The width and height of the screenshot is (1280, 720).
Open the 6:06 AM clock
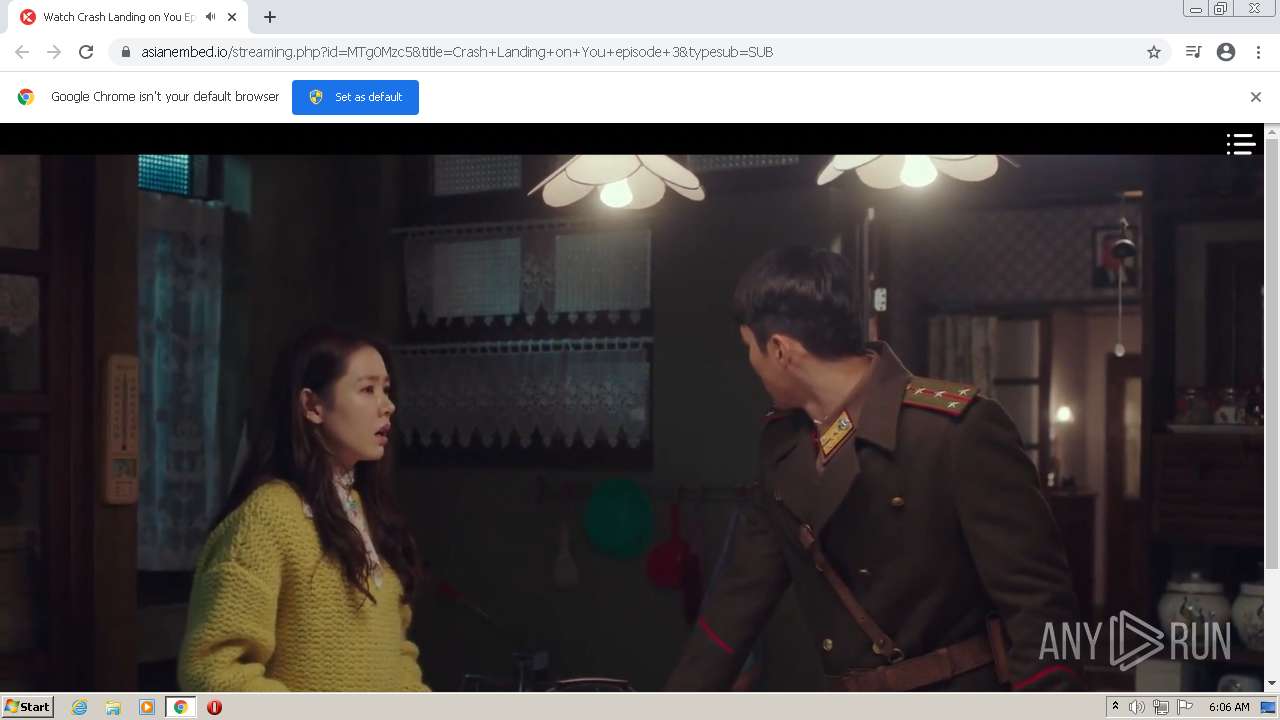(x=1229, y=707)
